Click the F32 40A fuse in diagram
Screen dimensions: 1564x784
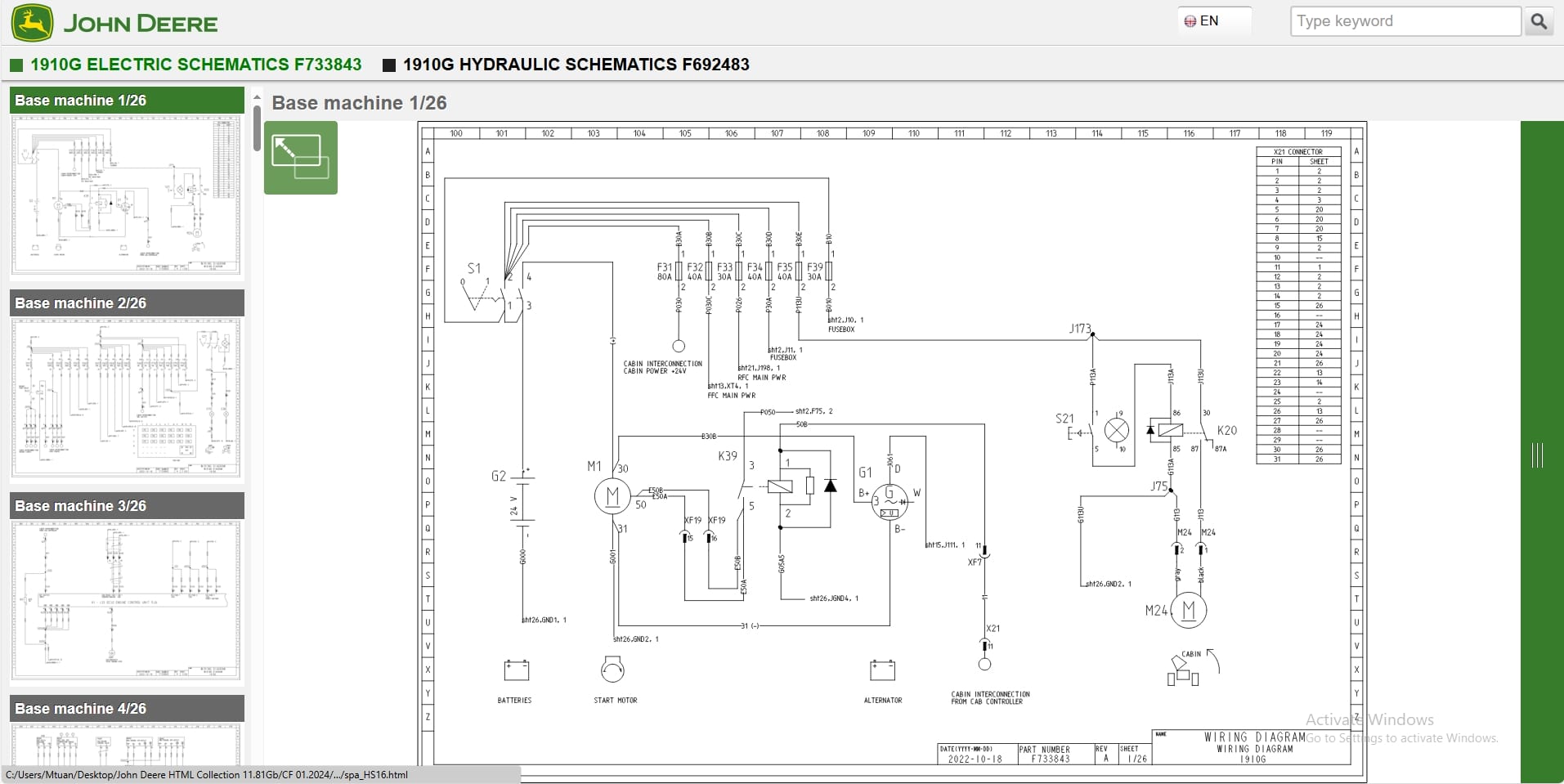pos(708,271)
